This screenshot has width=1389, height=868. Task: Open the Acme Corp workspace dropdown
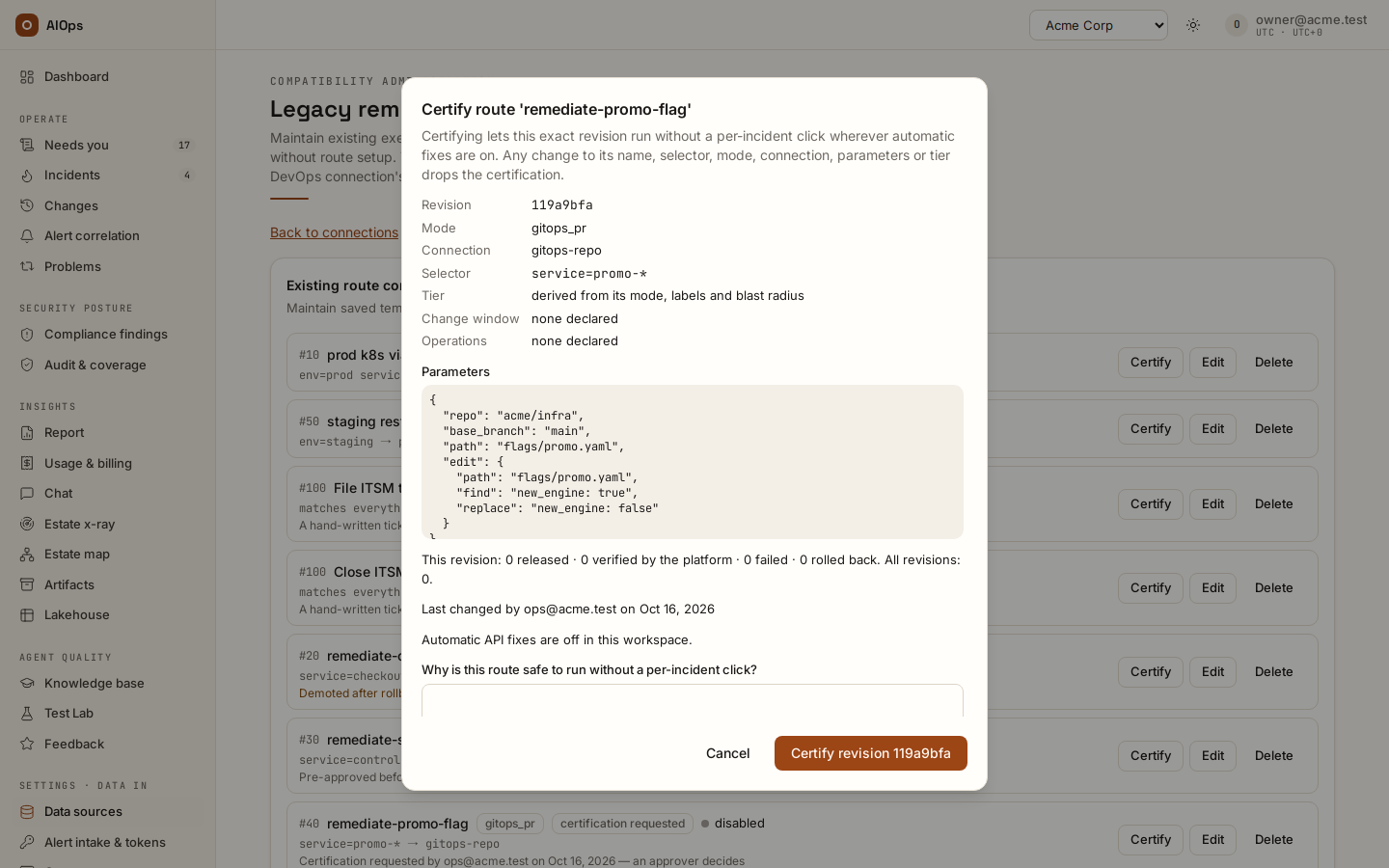[1099, 25]
